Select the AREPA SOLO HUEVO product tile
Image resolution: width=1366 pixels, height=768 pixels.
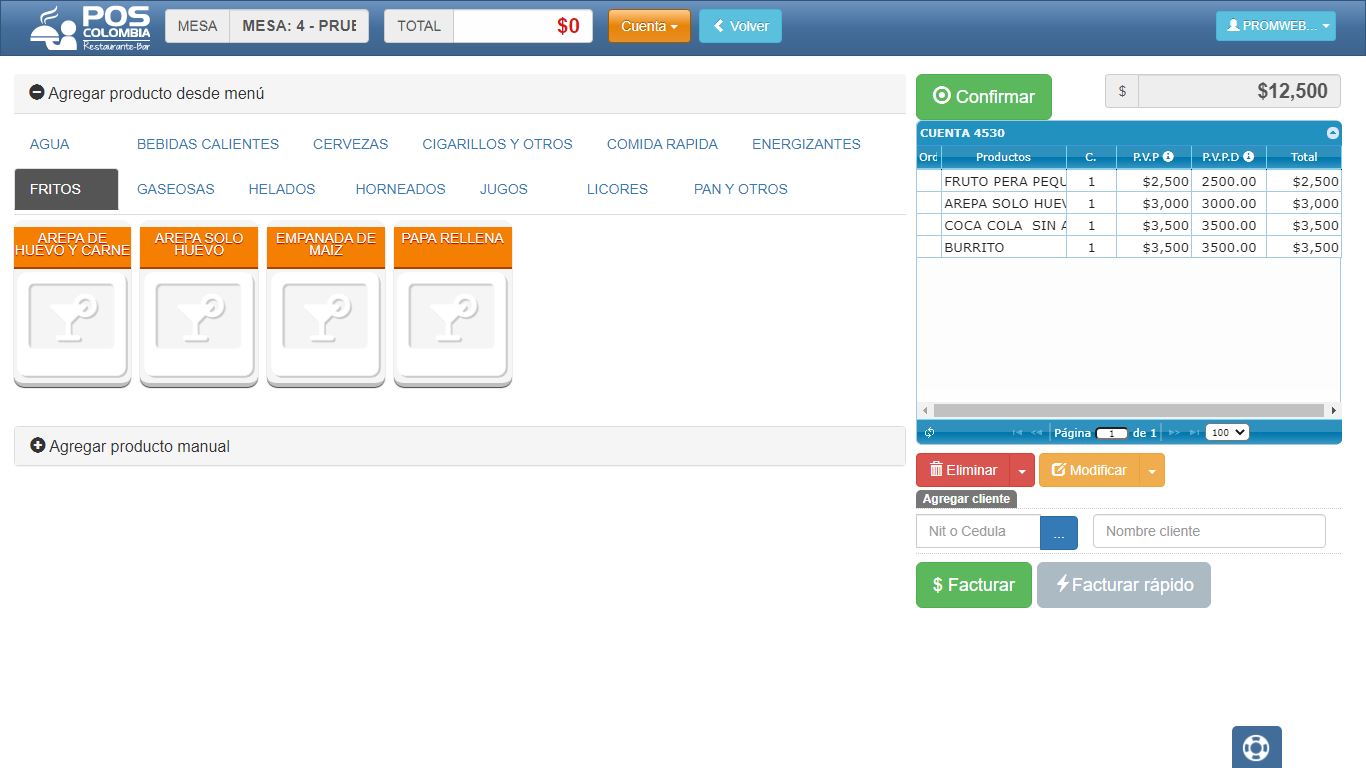click(199, 304)
